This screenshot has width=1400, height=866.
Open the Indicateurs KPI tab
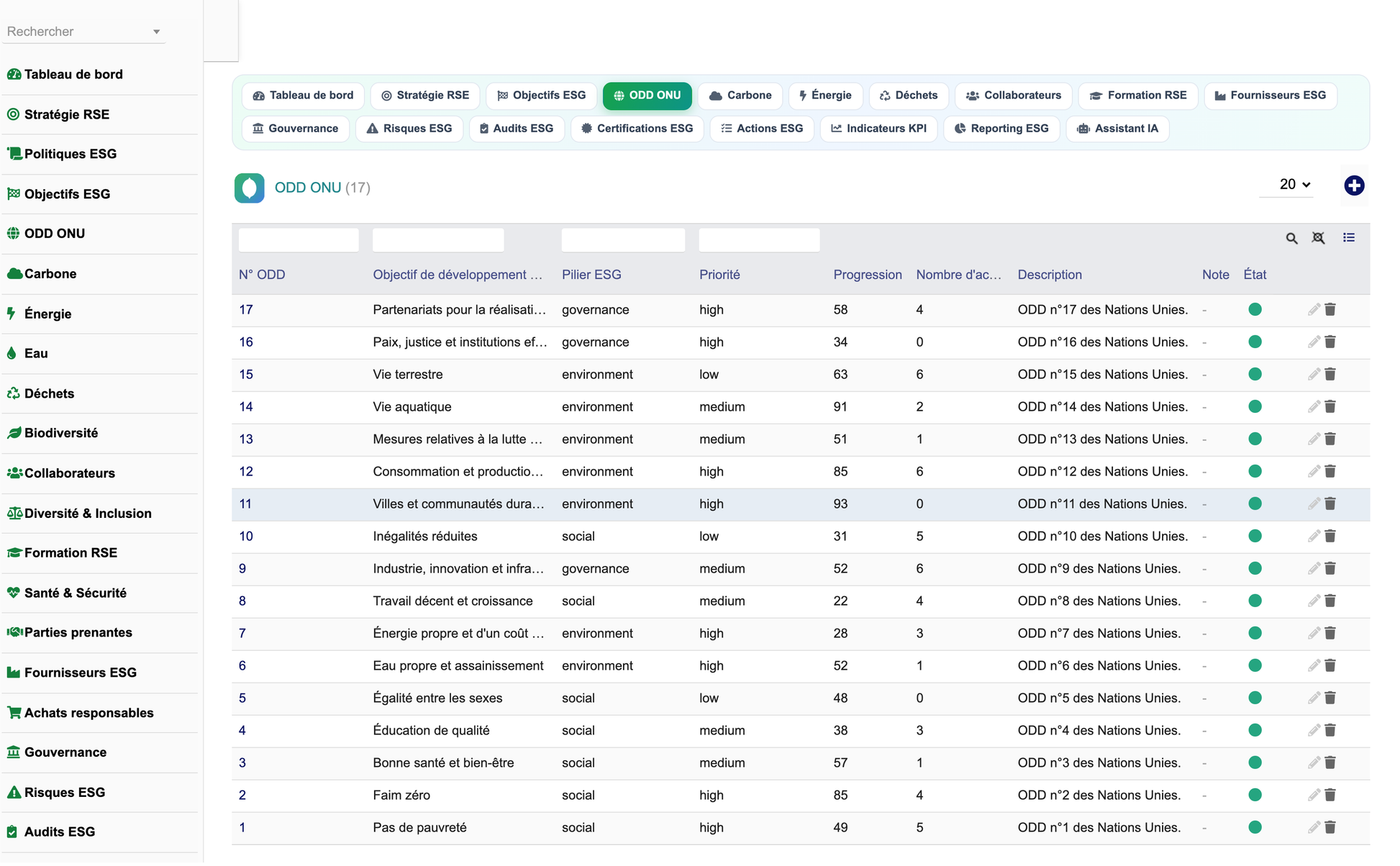(878, 129)
